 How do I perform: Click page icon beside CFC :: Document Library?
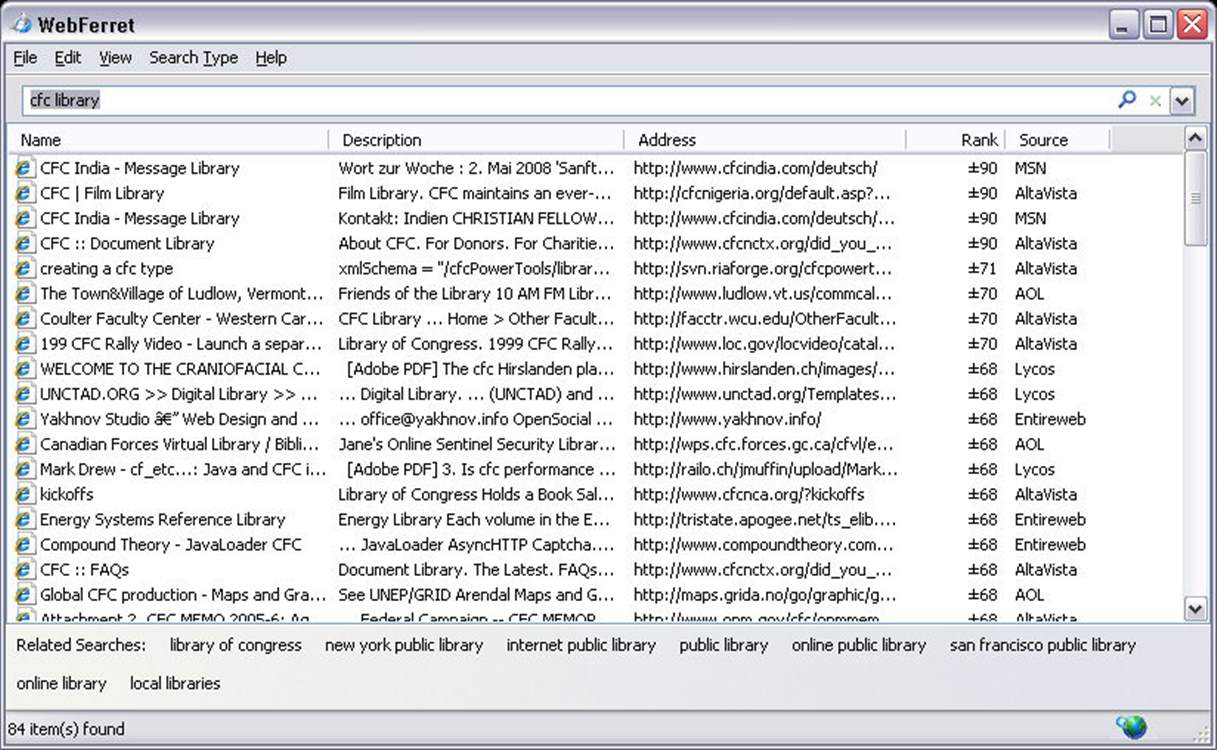24,243
